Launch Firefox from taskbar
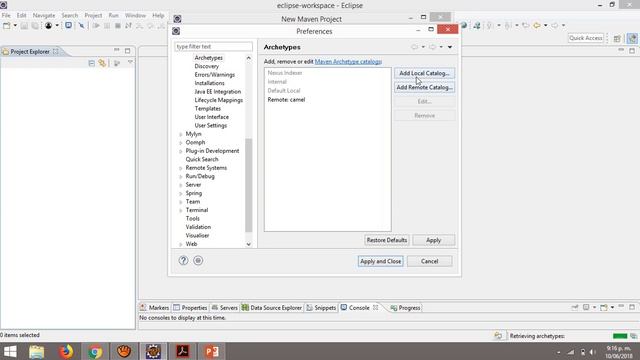This screenshot has height=360, width=640. point(66,351)
